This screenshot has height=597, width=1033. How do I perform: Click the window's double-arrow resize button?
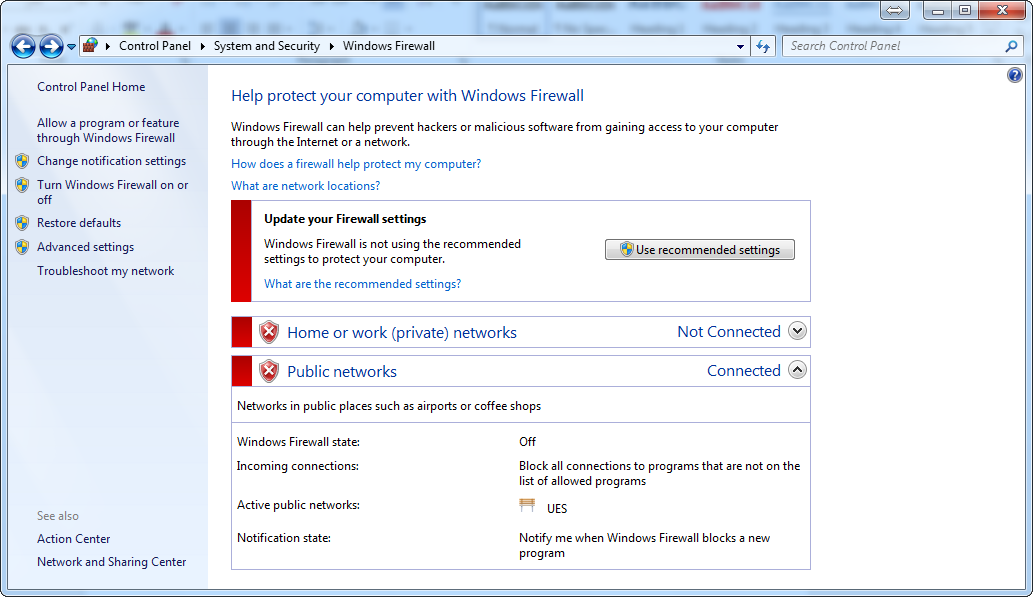coord(895,11)
